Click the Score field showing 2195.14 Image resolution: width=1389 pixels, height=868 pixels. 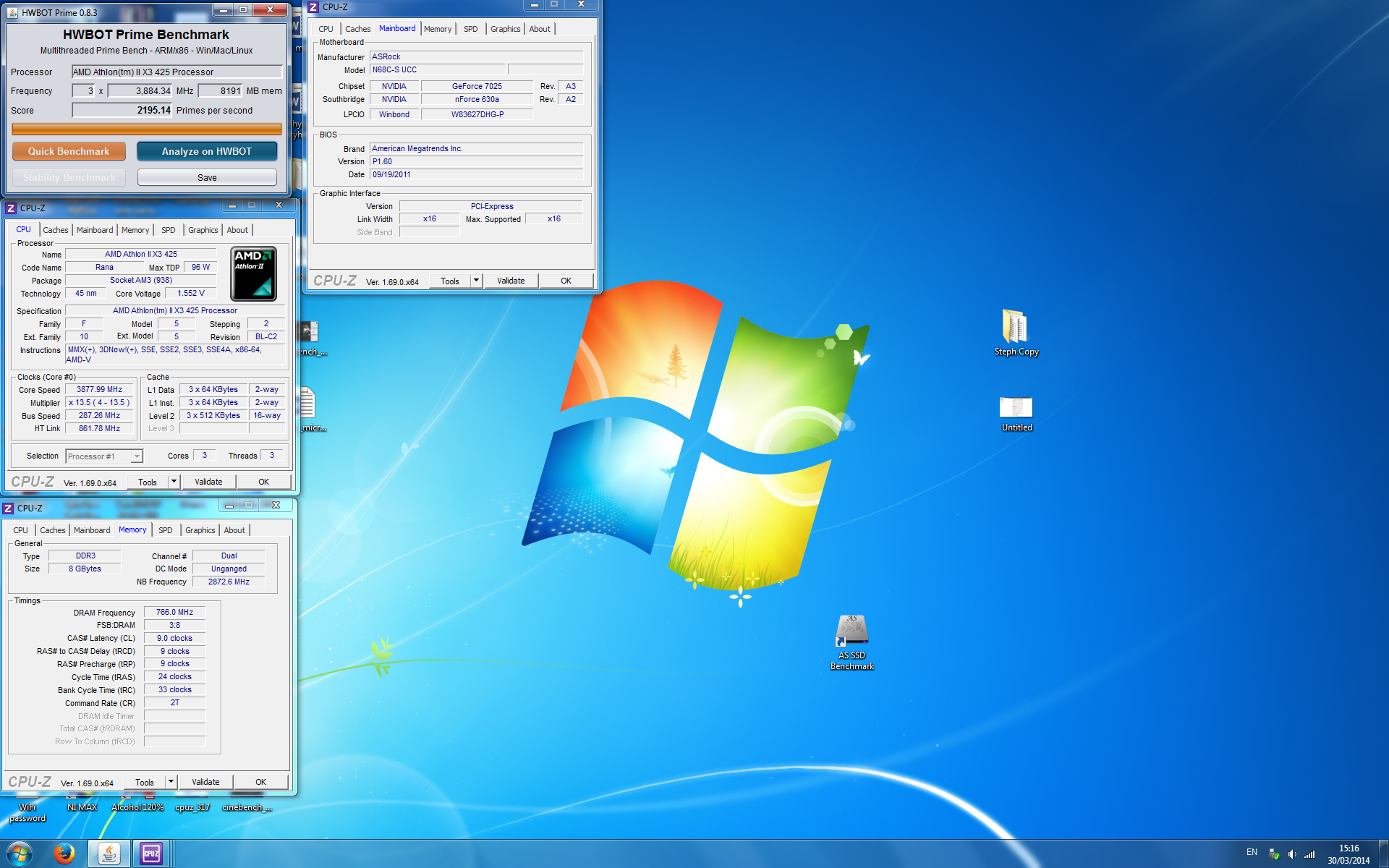[122, 110]
